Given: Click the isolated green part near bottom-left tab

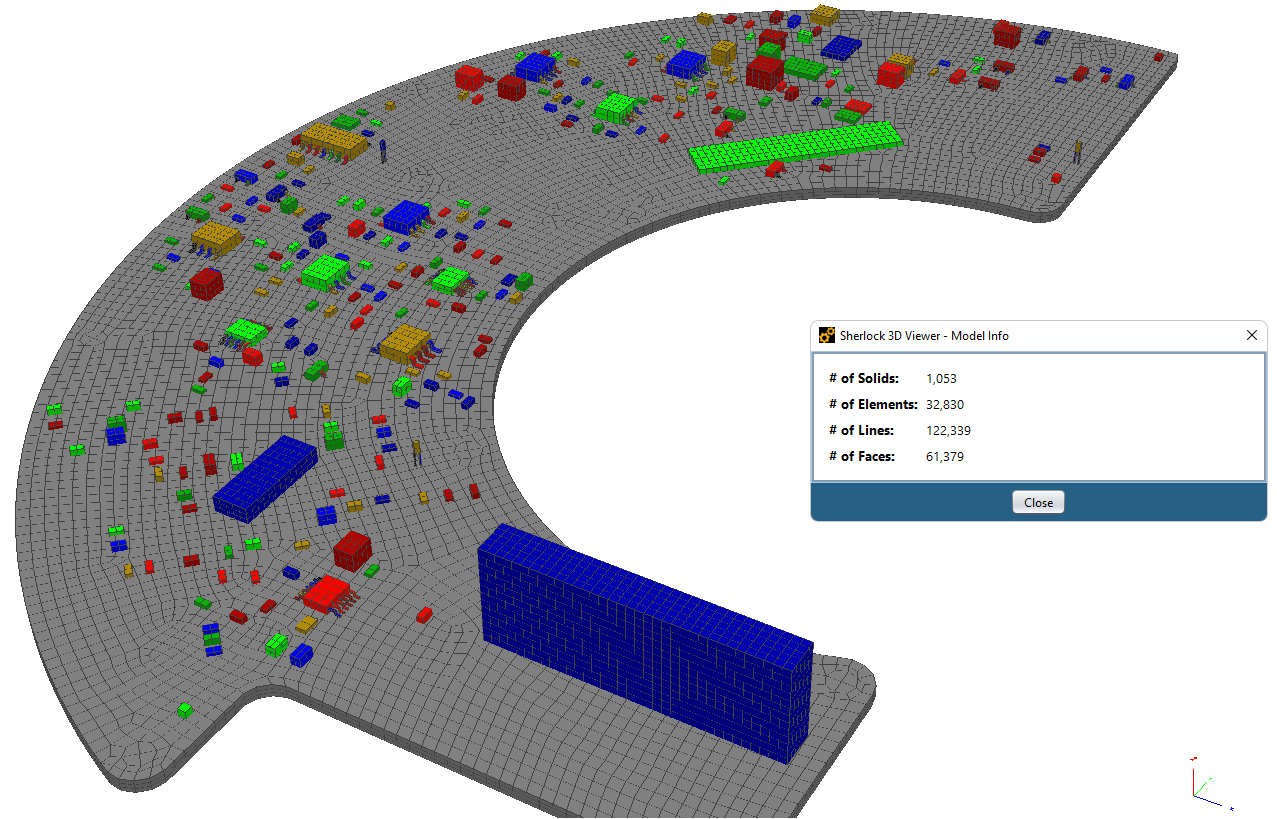Looking at the screenshot, I should point(185,710).
